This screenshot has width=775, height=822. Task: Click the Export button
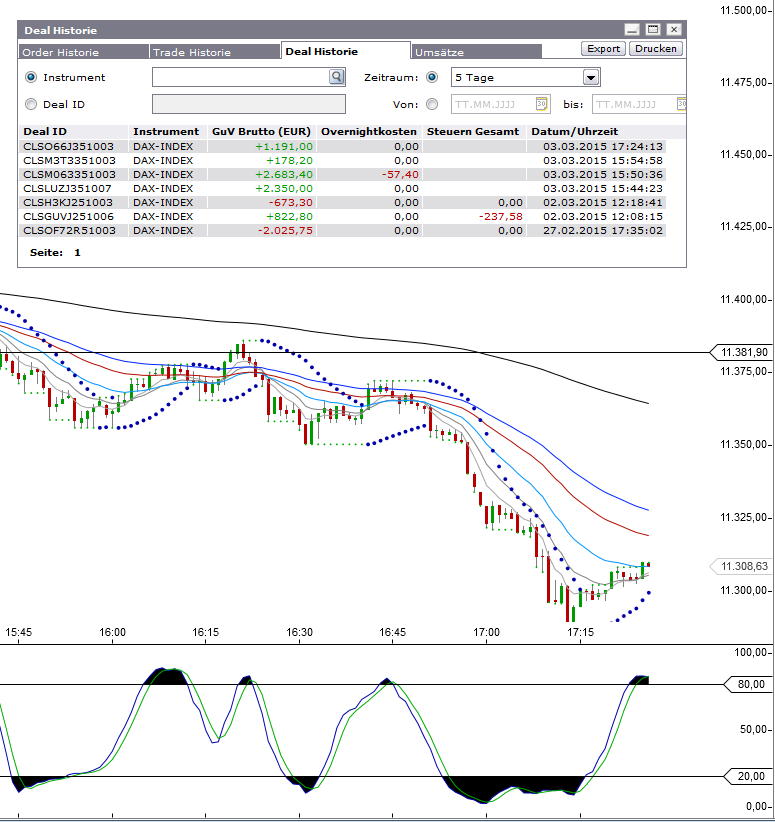(x=603, y=48)
